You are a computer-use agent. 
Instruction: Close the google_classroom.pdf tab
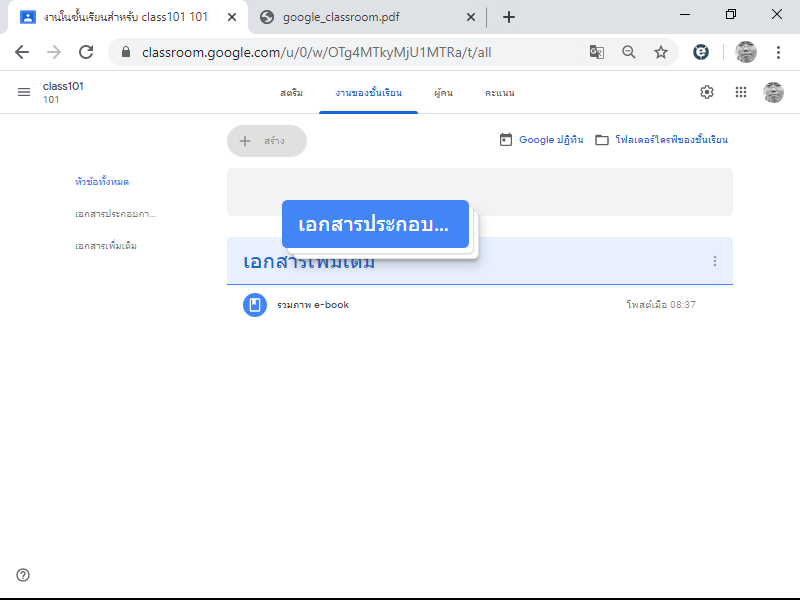point(470,17)
